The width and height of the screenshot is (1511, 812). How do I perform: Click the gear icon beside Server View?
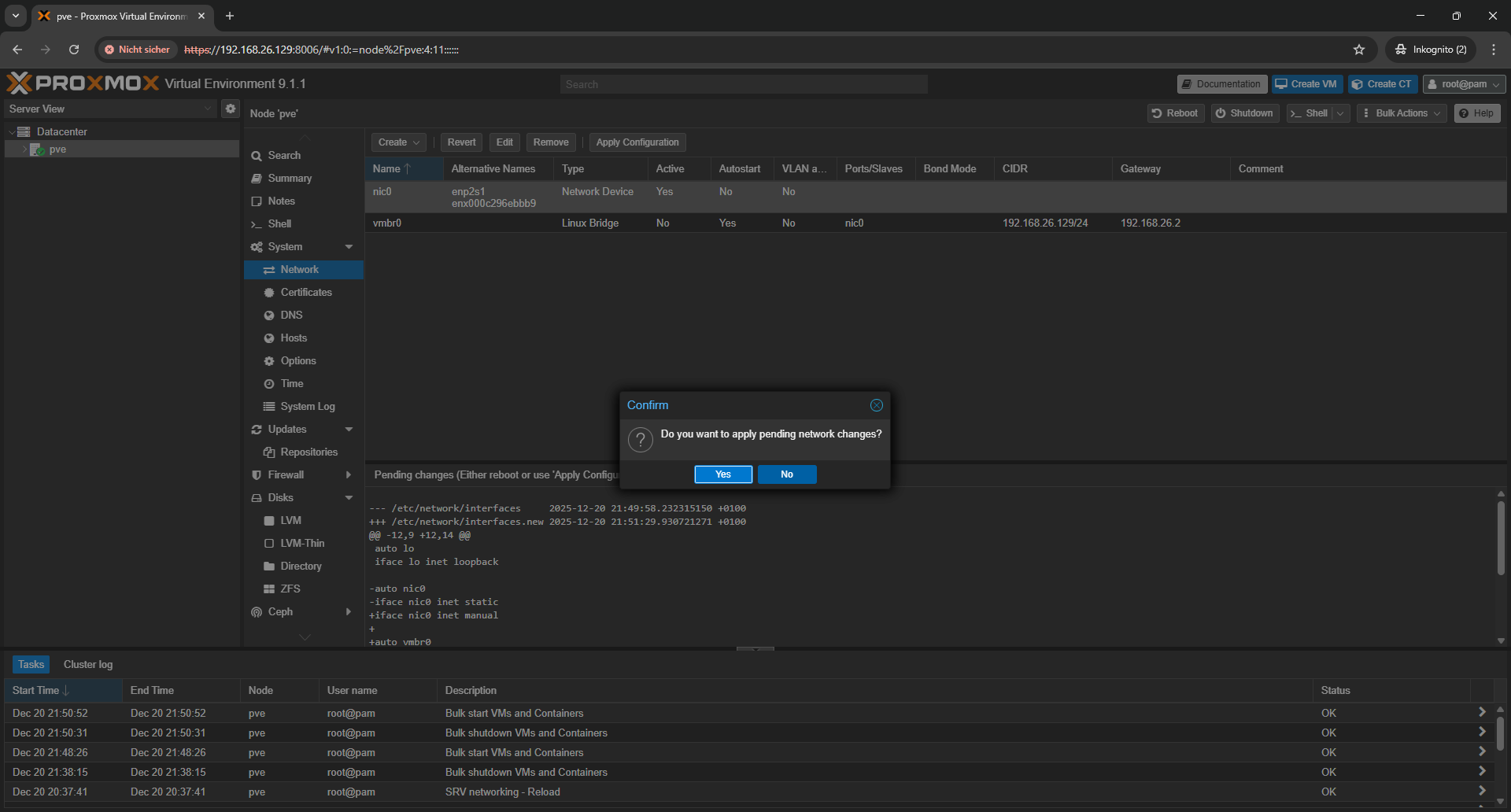tap(231, 109)
